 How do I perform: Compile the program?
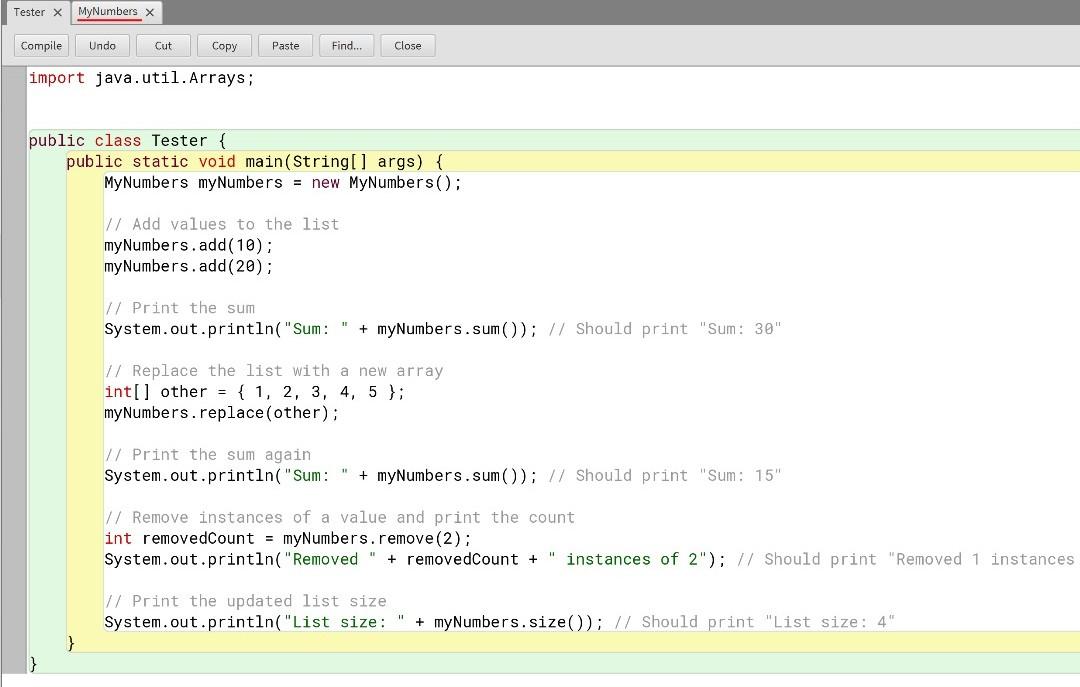(x=40, y=45)
